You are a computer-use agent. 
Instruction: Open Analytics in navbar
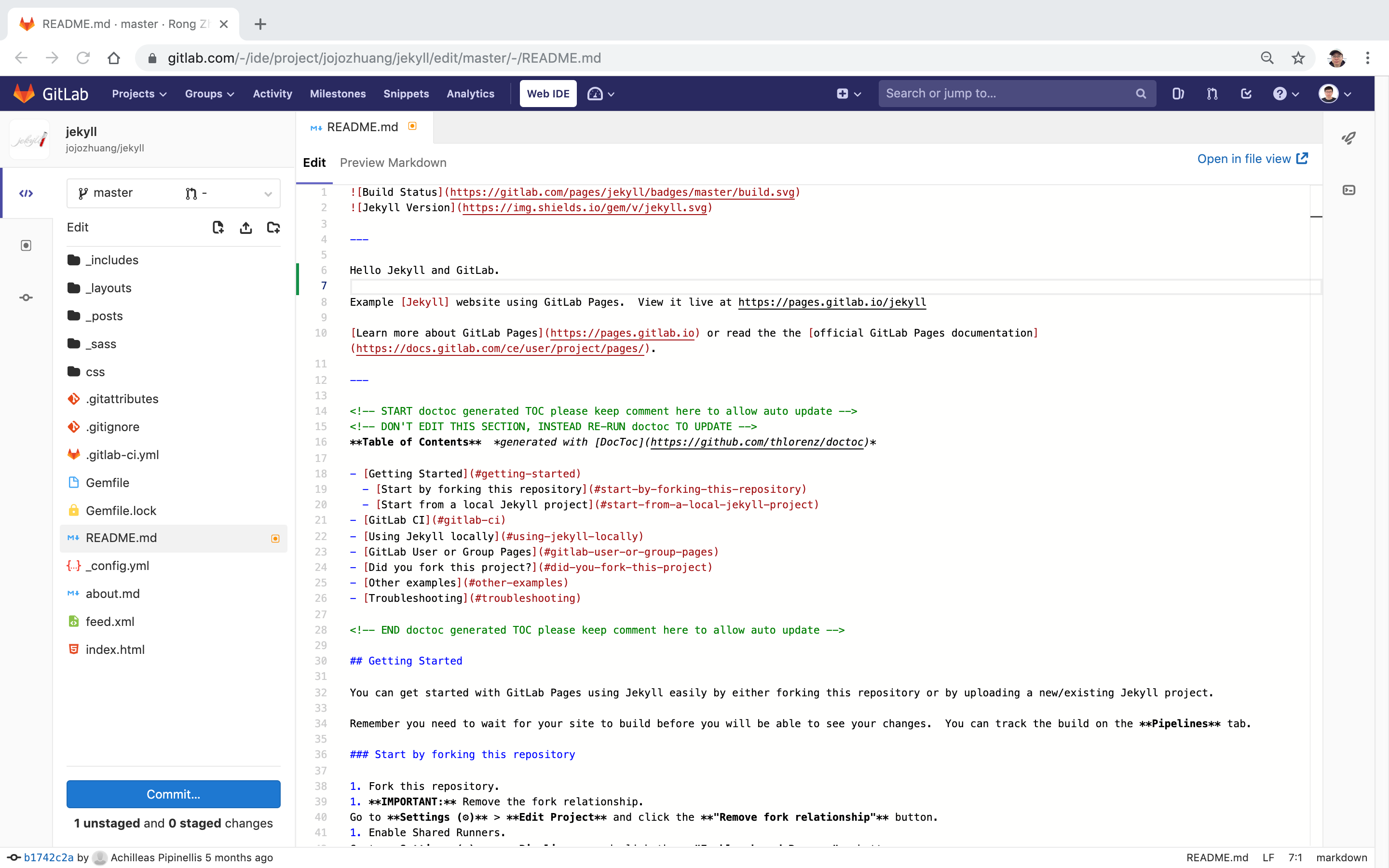(470, 94)
